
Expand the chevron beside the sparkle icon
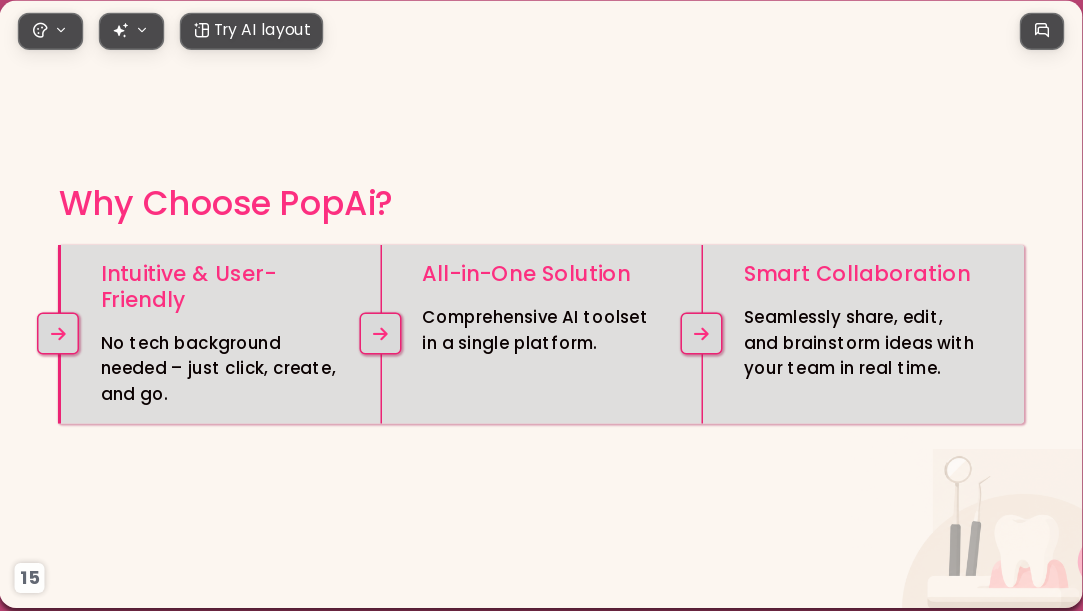pyautogui.click(x=142, y=30)
